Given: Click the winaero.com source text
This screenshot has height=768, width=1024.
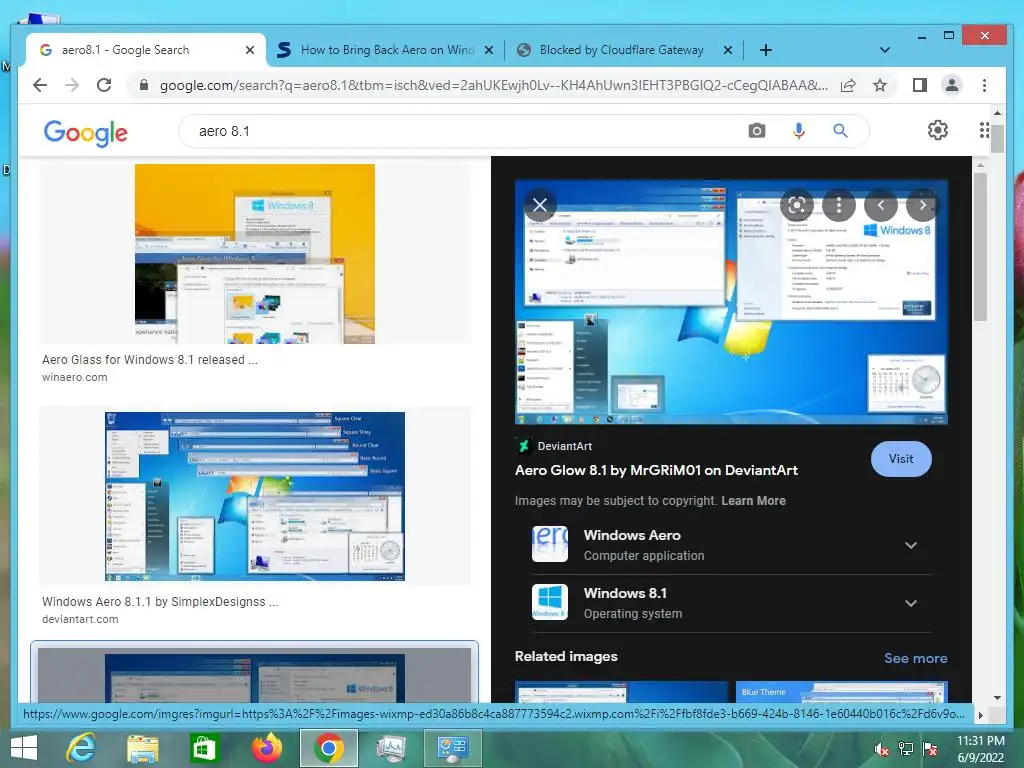Looking at the screenshot, I should point(74,377).
